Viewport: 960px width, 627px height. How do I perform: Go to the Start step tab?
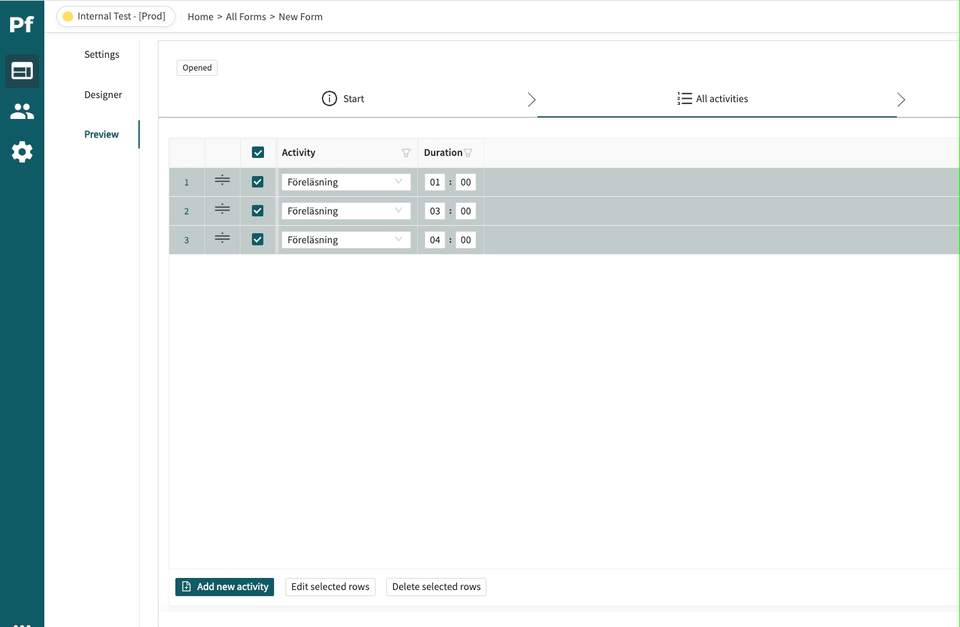(343, 99)
